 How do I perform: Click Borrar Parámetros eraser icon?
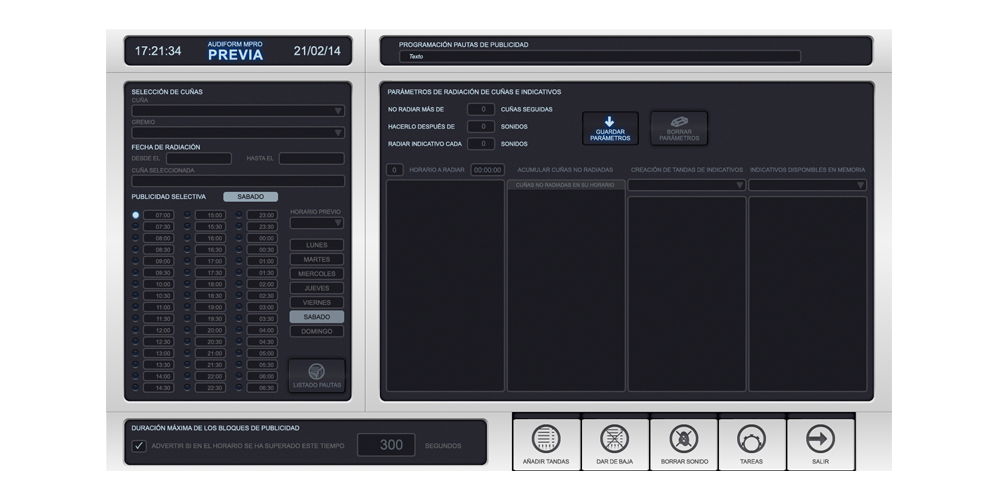[679, 121]
